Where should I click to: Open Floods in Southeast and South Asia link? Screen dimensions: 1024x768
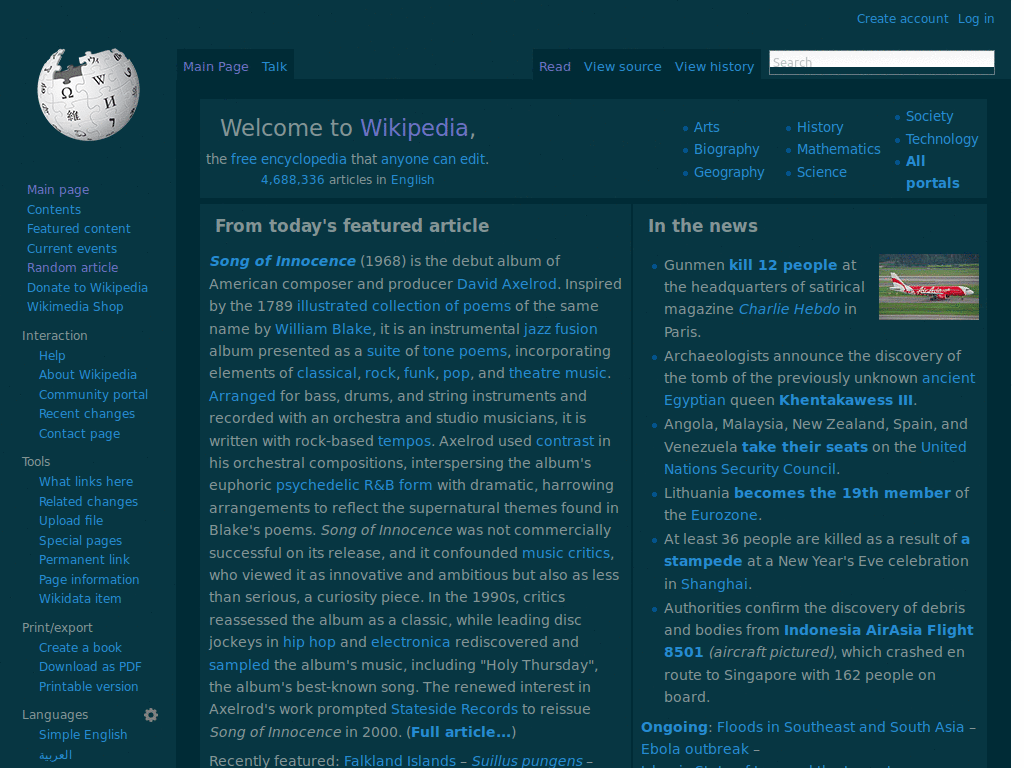(840, 728)
